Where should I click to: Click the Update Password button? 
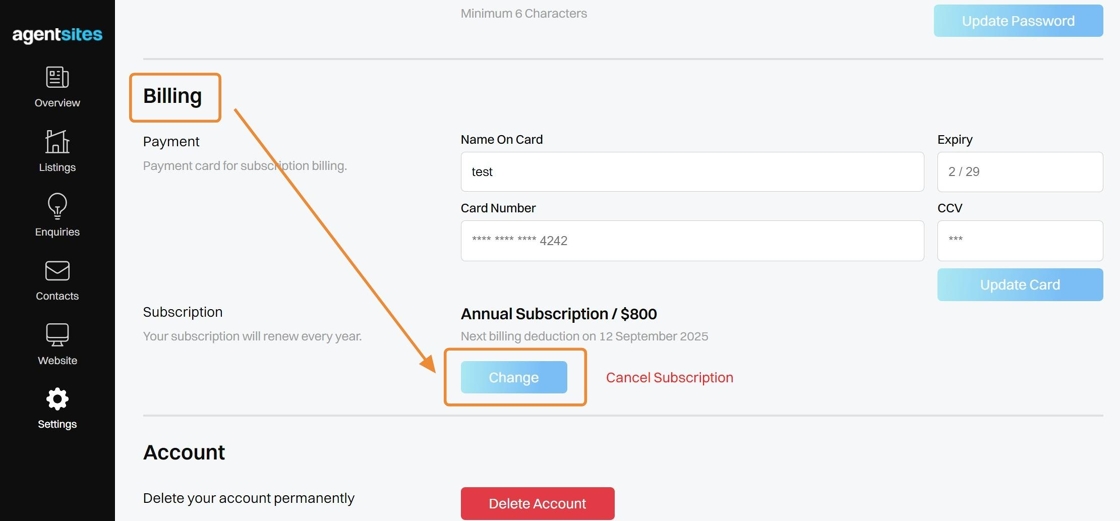(1018, 21)
